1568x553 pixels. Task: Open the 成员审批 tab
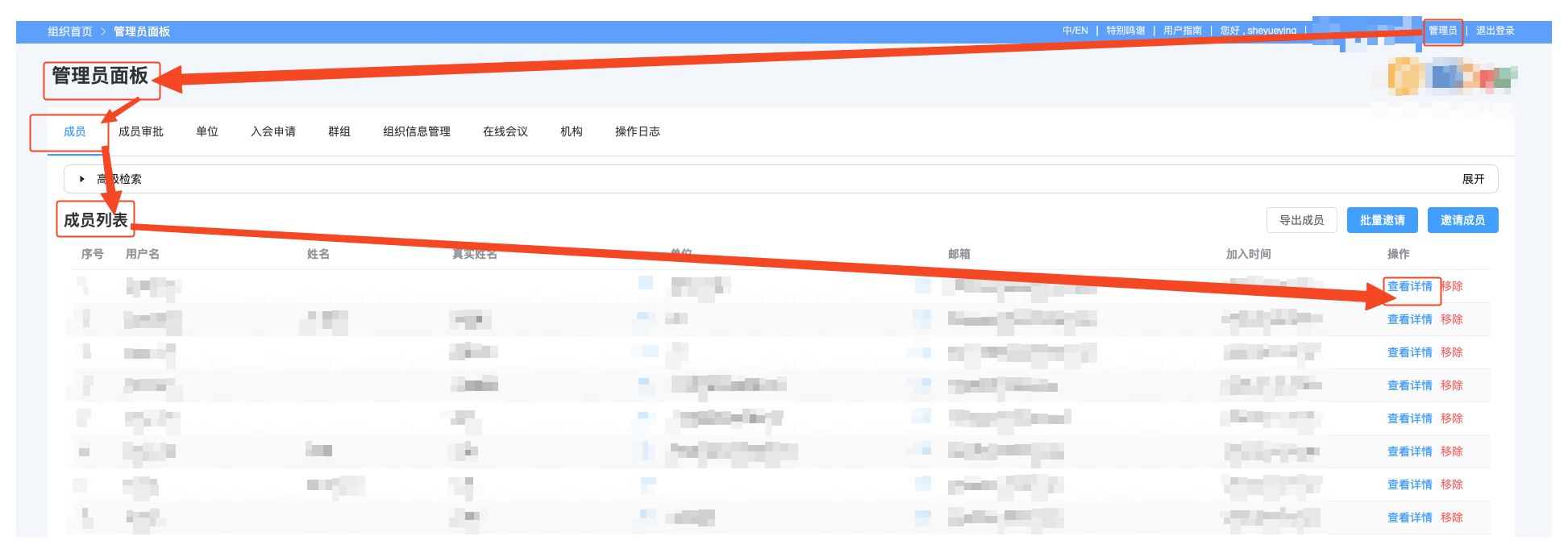coord(141,131)
